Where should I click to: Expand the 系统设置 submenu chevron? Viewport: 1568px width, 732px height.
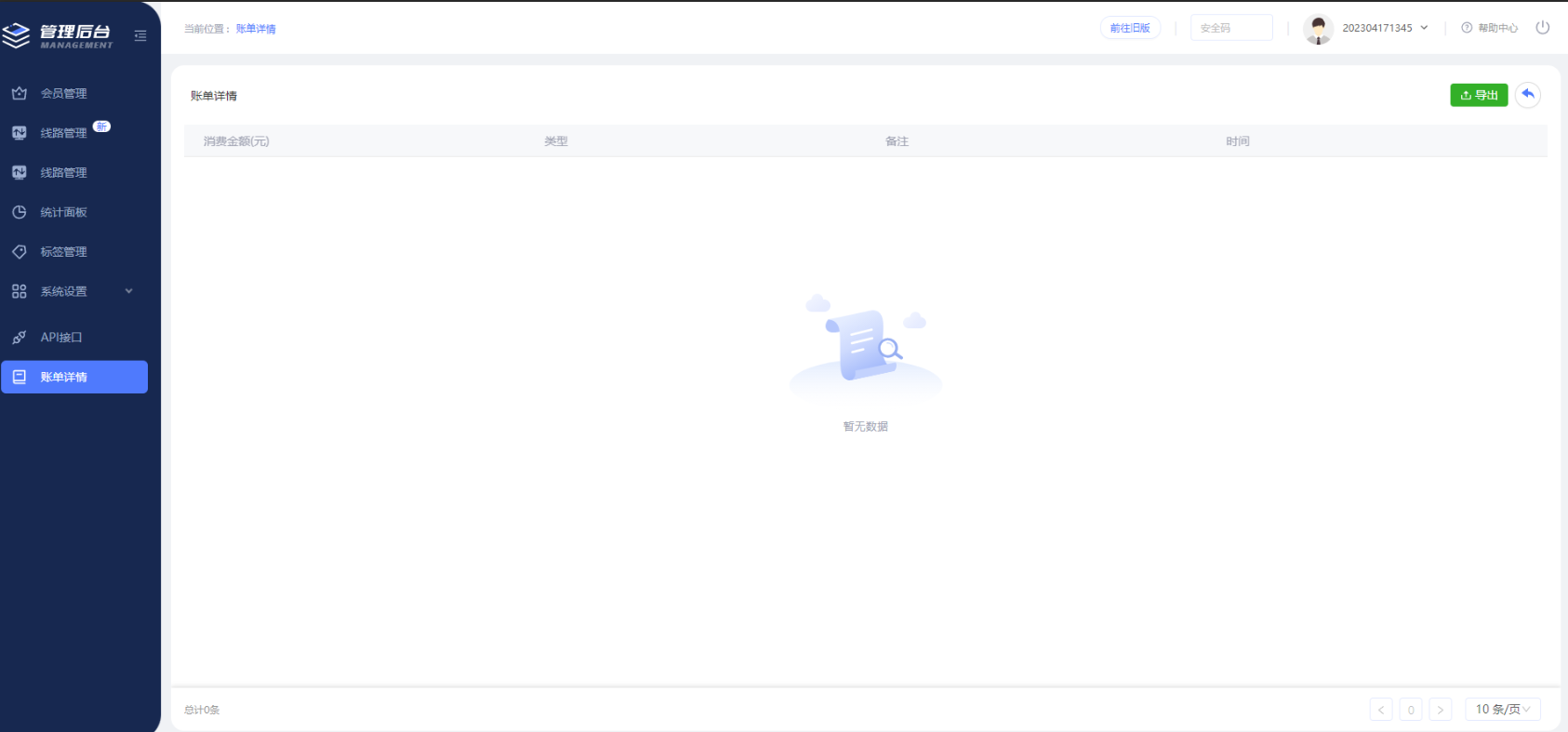click(x=128, y=291)
